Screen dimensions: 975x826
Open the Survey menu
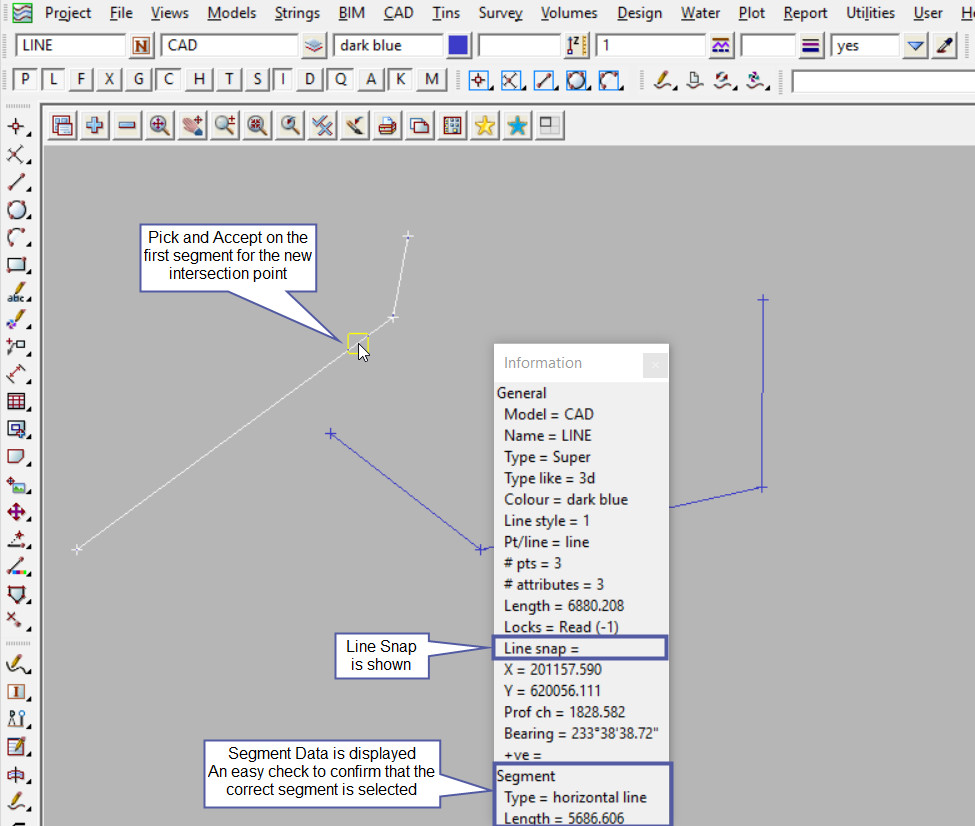500,13
